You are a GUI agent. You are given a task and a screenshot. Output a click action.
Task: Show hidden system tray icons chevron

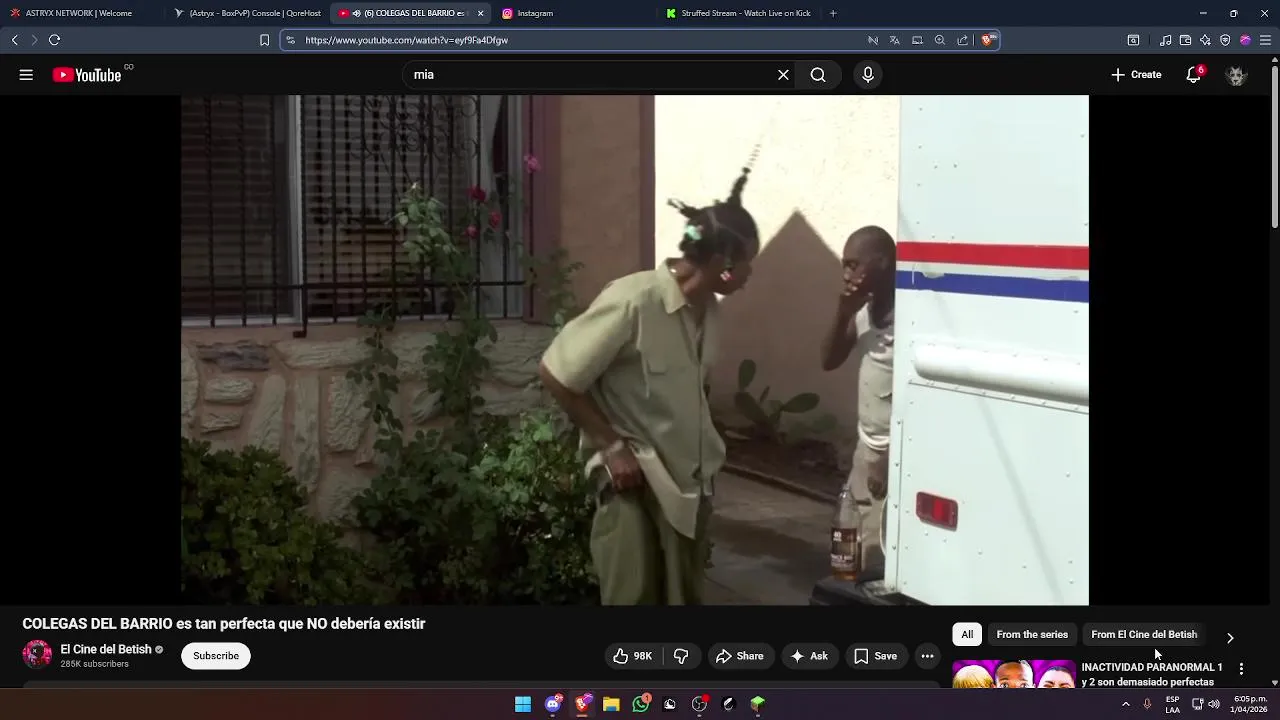click(x=1126, y=704)
